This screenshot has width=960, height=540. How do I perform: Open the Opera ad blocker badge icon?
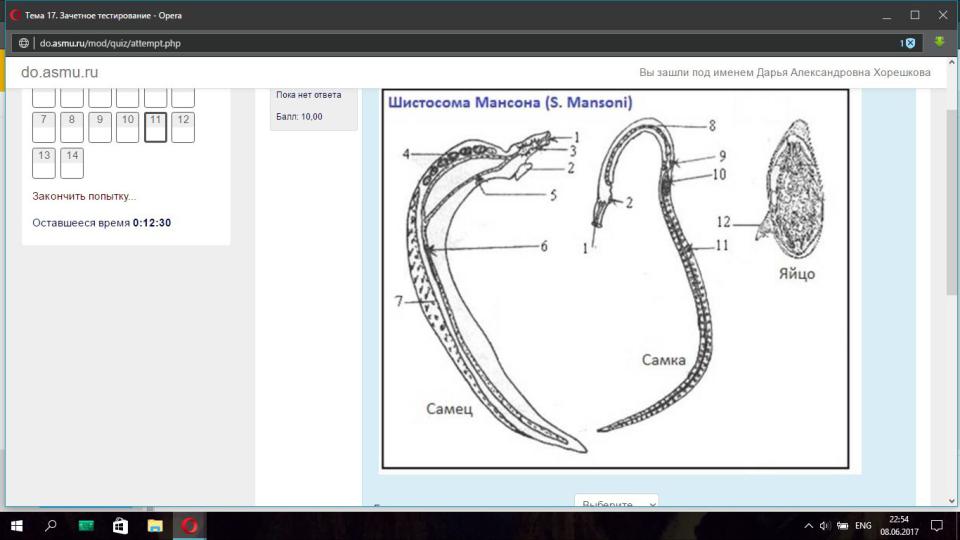908,43
